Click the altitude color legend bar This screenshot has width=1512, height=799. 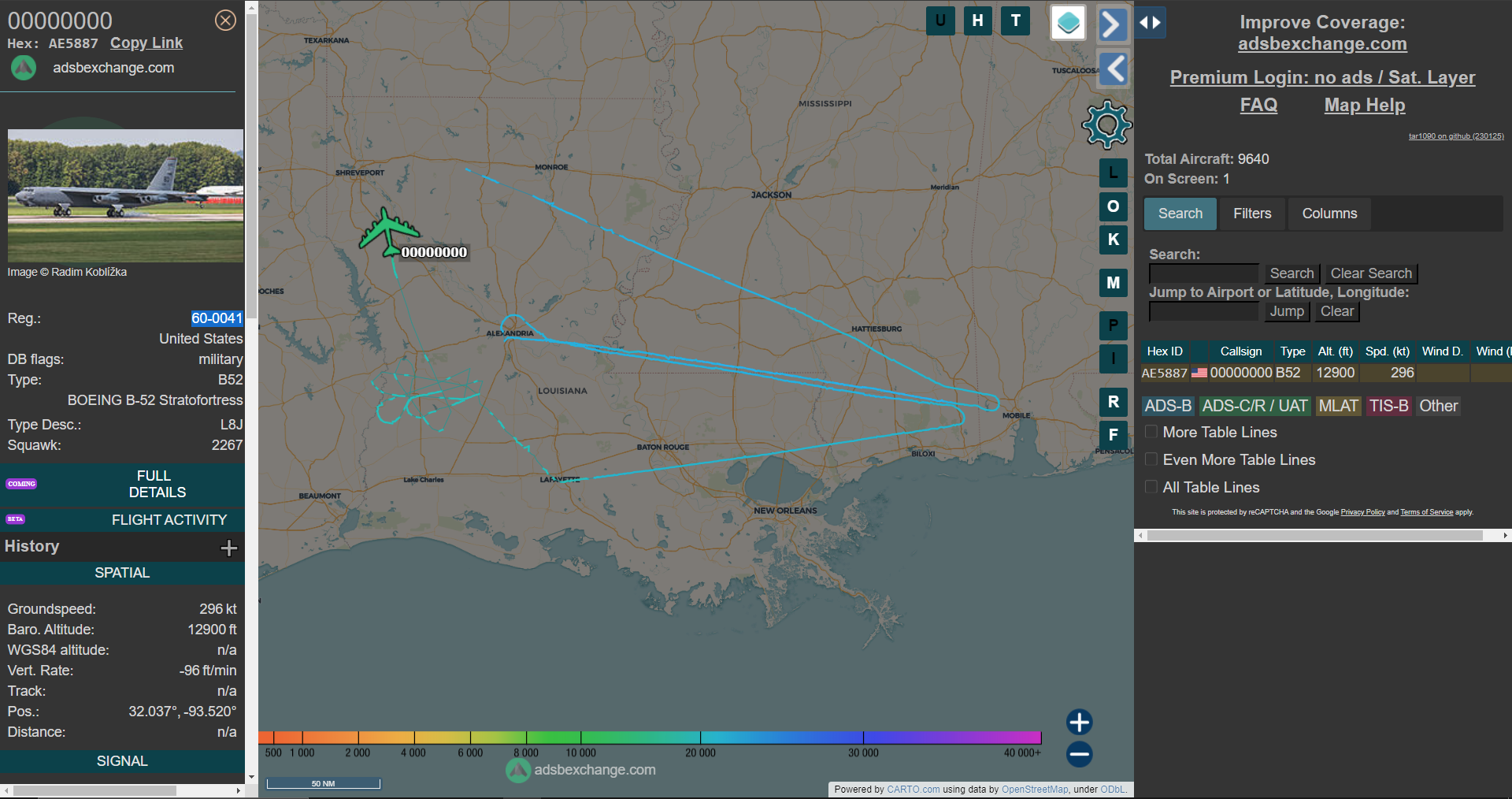(650, 738)
